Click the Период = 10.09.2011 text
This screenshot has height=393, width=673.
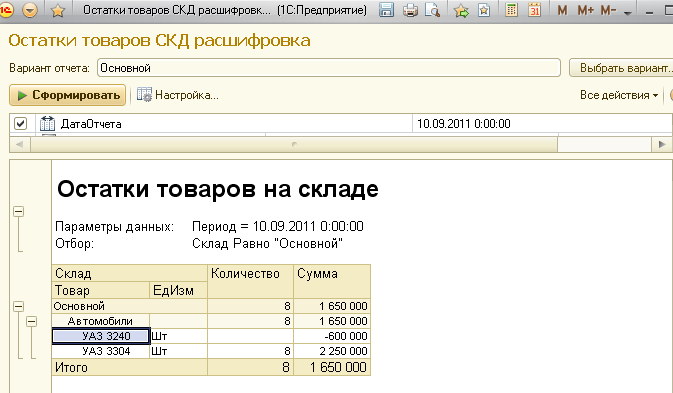pos(277,226)
